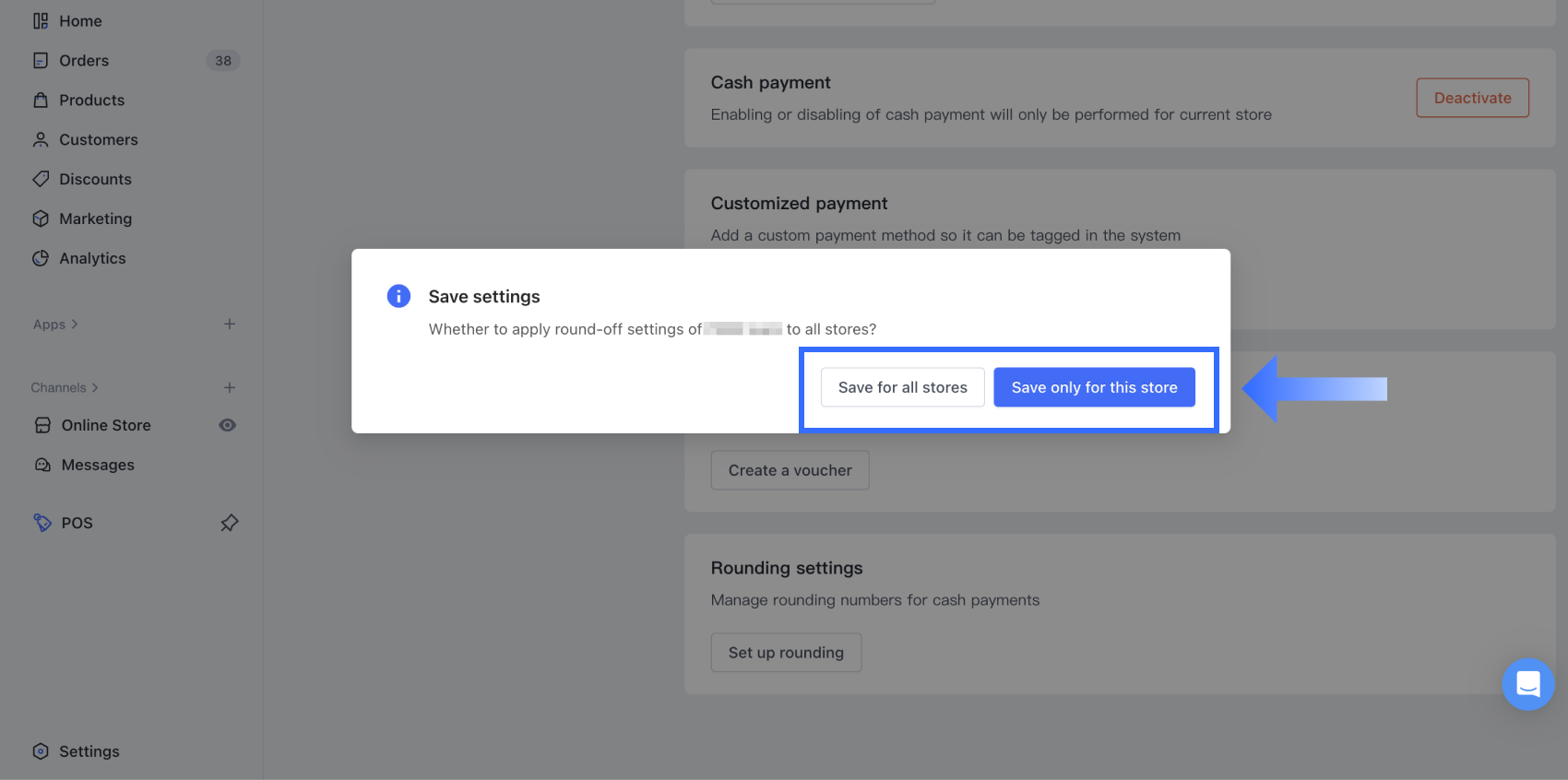Click the Discounts tag icon
Screen dimensions: 1568x780
41,179
